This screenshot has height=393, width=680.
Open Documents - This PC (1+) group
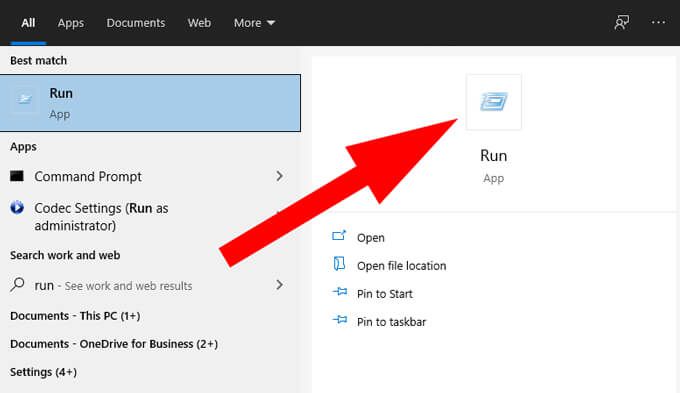(75, 316)
